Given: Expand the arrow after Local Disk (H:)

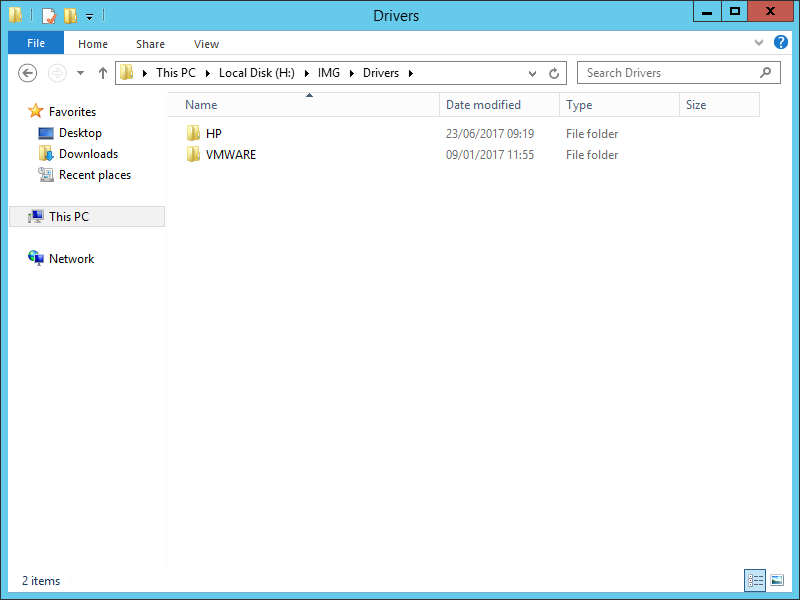Looking at the screenshot, I should pos(307,73).
